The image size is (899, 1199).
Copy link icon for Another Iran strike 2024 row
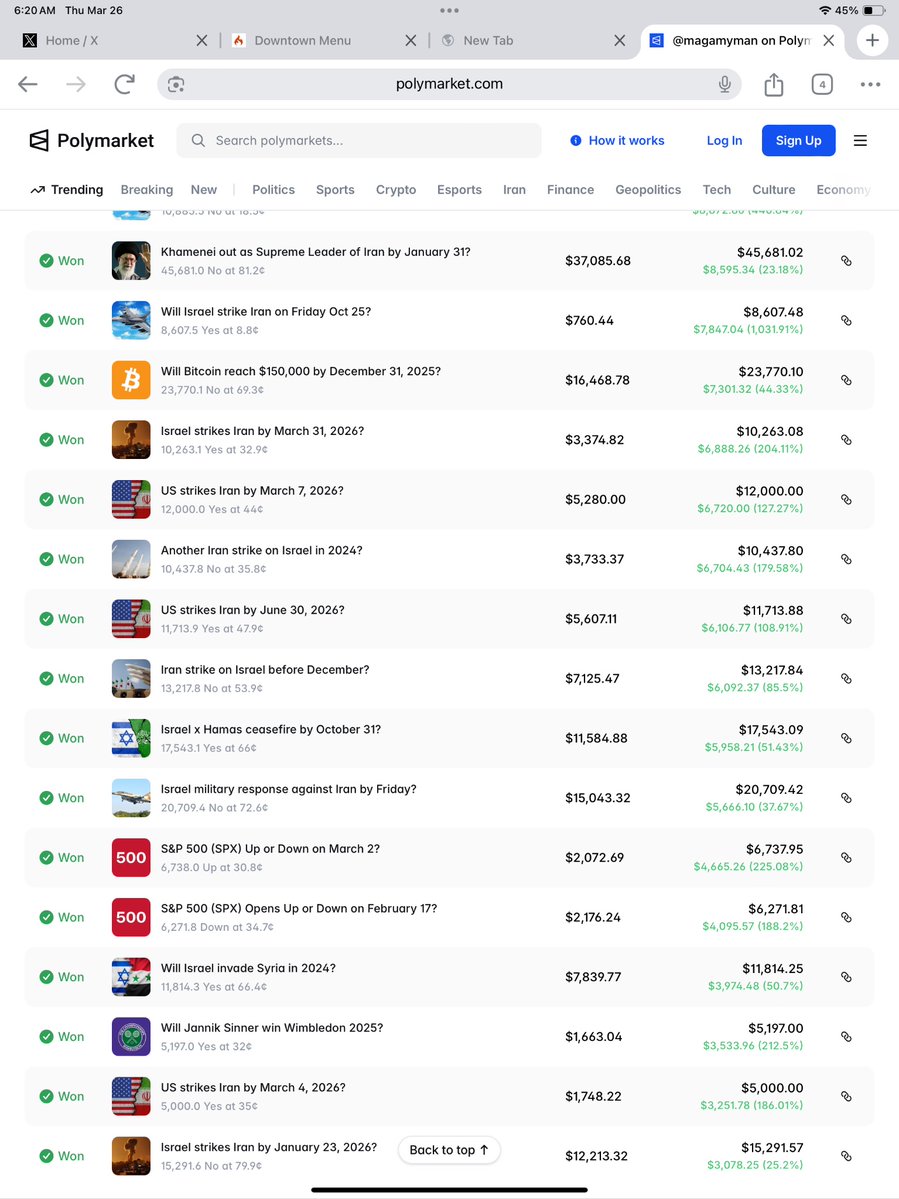click(x=846, y=559)
